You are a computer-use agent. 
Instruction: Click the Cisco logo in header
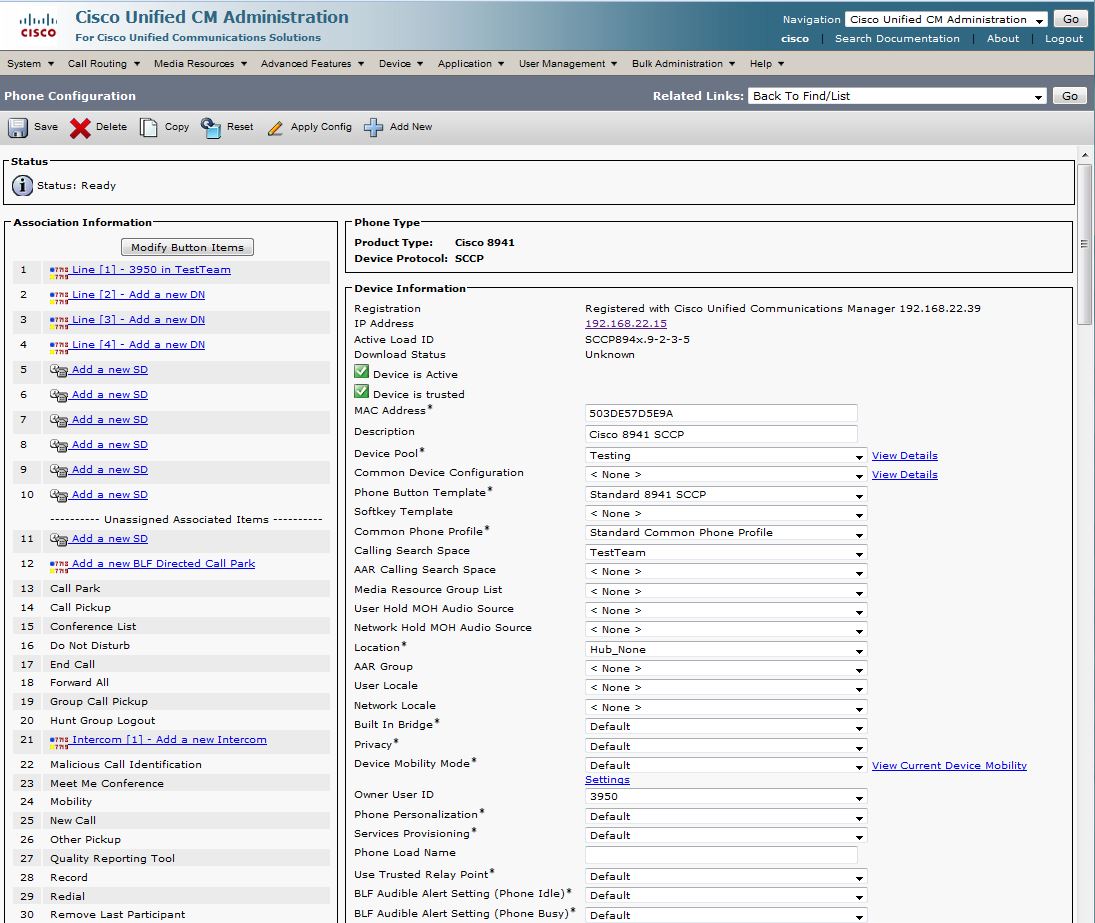[39, 24]
